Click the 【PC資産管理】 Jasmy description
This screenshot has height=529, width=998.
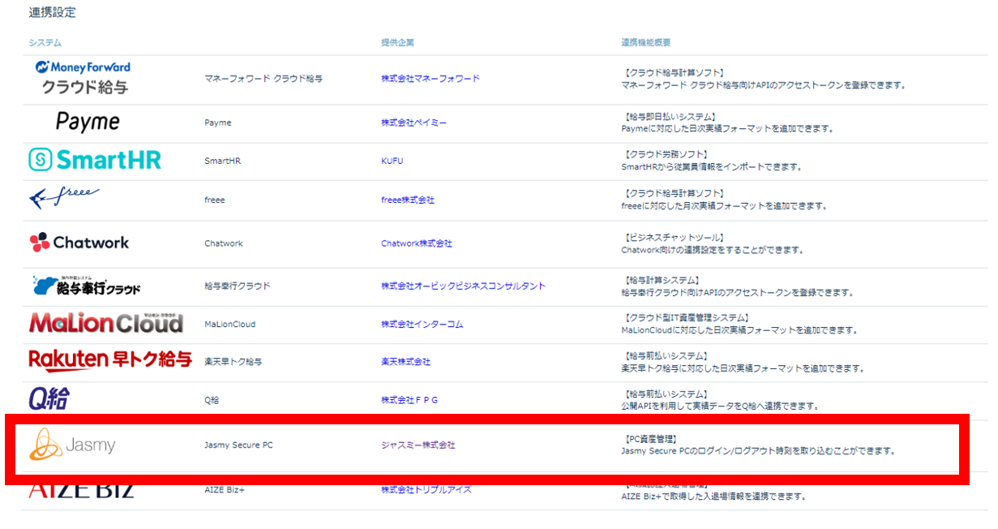(x=758, y=445)
